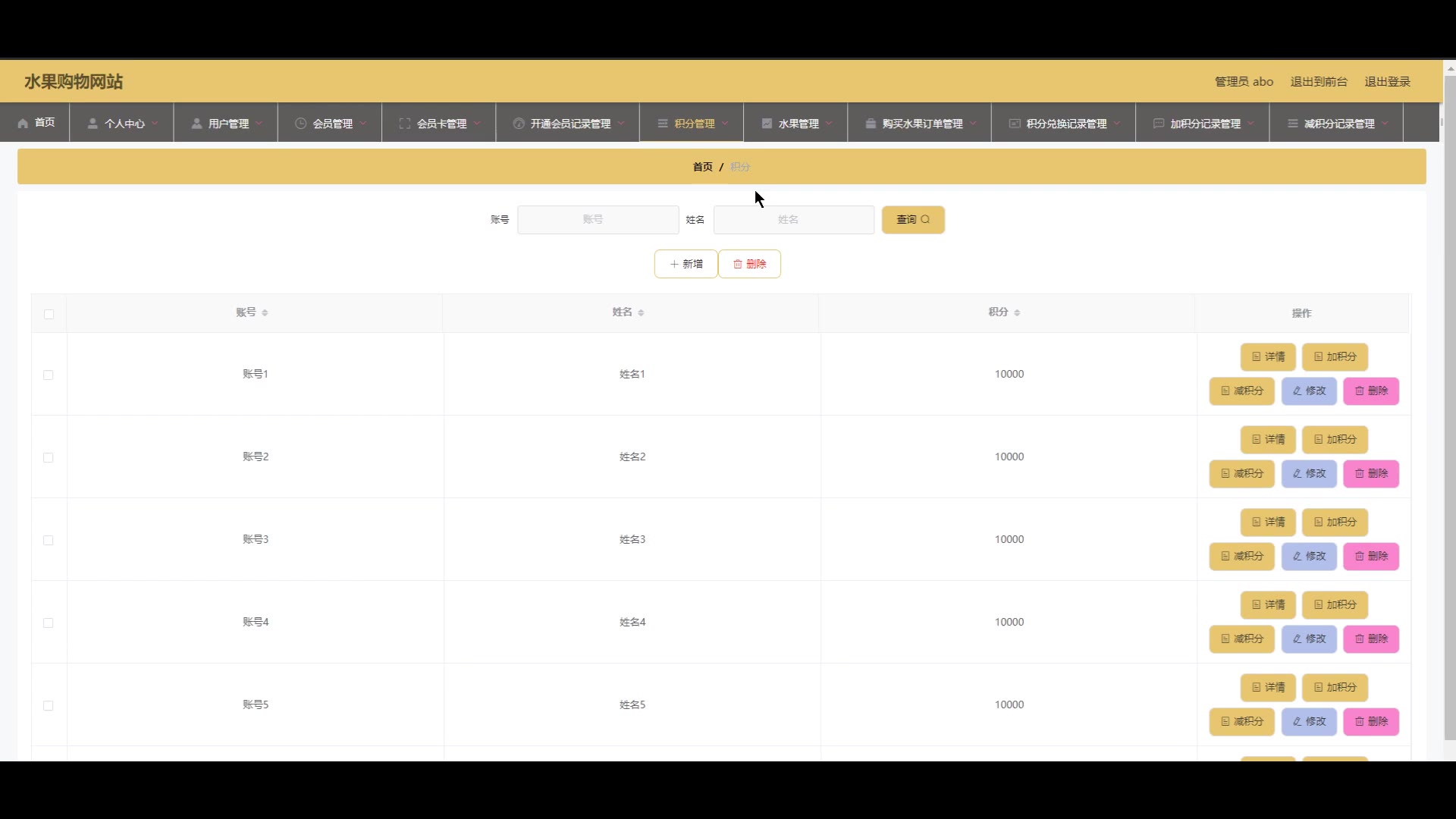
Task: Click the search magnifier icon on 查询 button
Action: pyautogui.click(x=925, y=219)
